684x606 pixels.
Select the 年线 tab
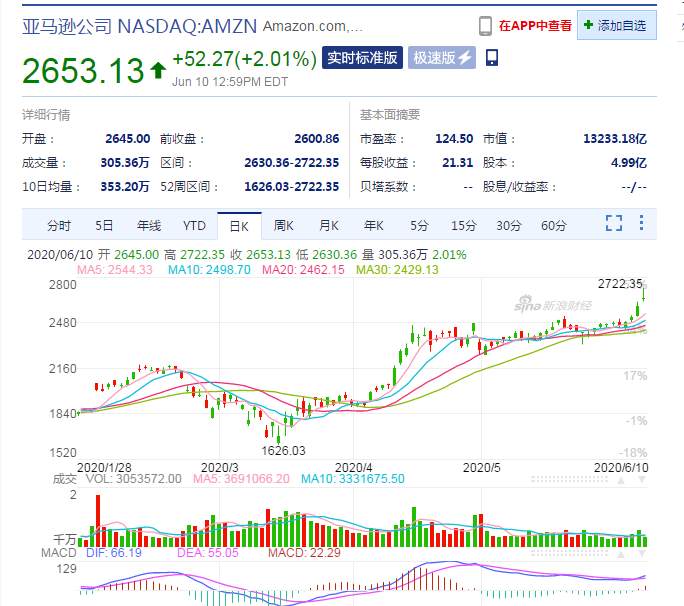(x=149, y=226)
